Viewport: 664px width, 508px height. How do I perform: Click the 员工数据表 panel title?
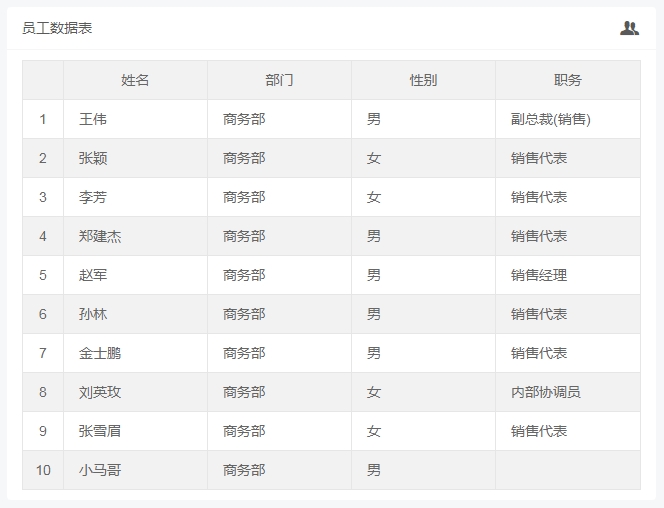tap(57, 28)
